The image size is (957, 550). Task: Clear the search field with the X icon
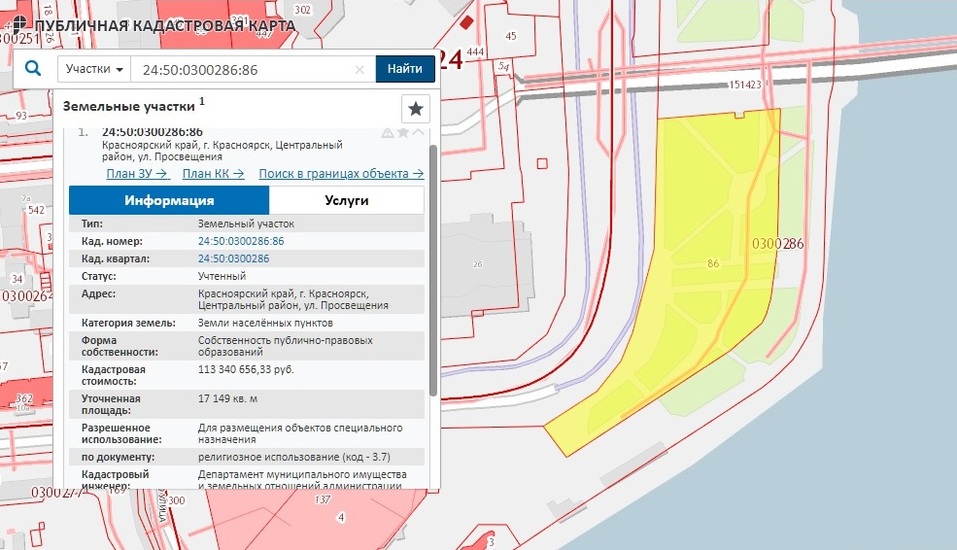(x=360, y=70)
